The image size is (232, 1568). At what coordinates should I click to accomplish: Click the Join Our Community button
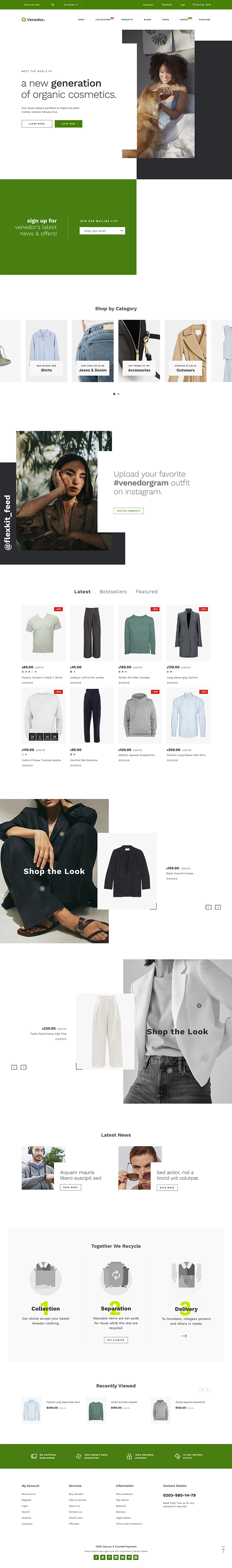pos(128,511)
